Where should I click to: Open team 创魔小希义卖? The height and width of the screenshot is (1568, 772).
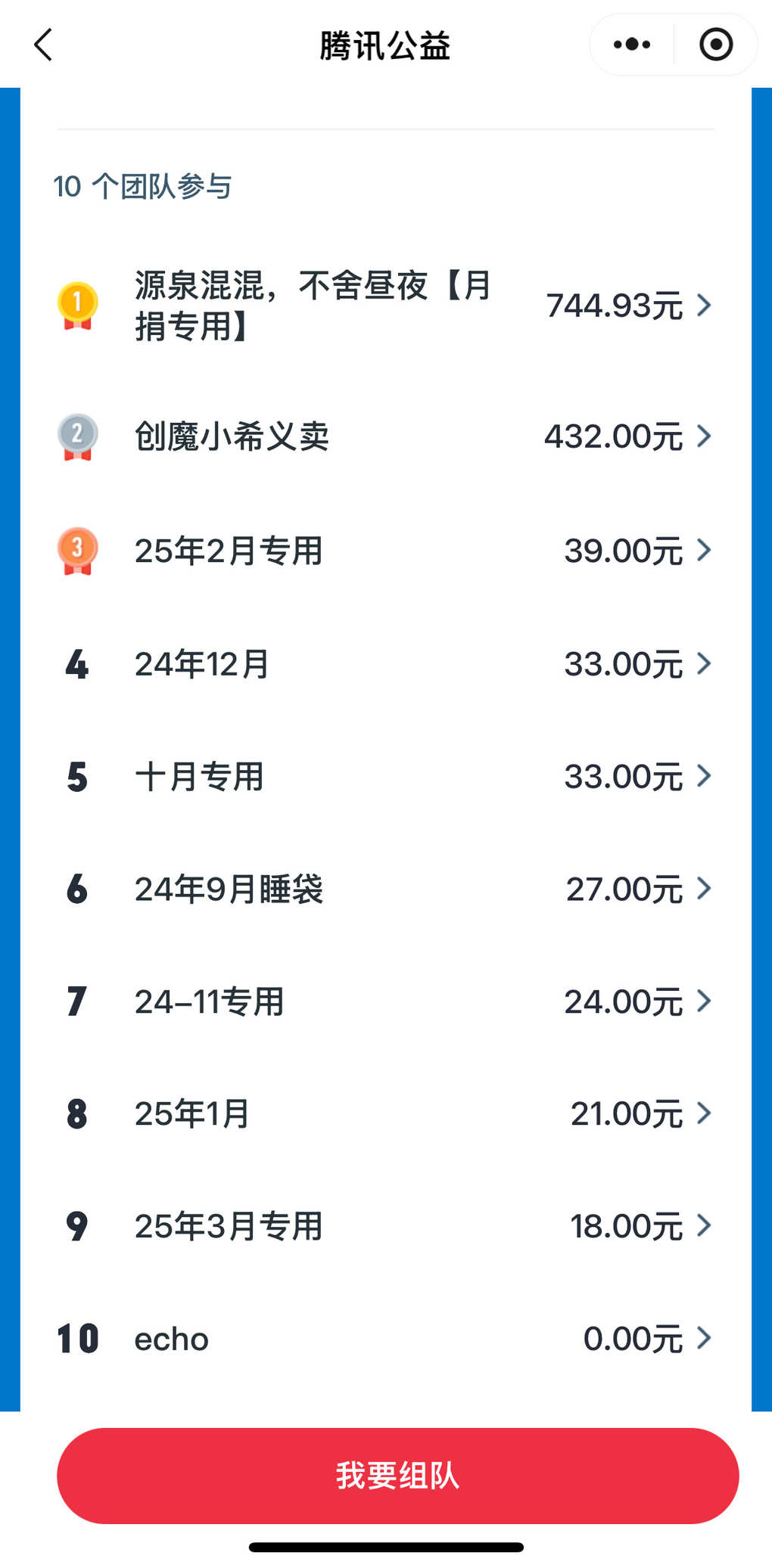pos(386,436)
